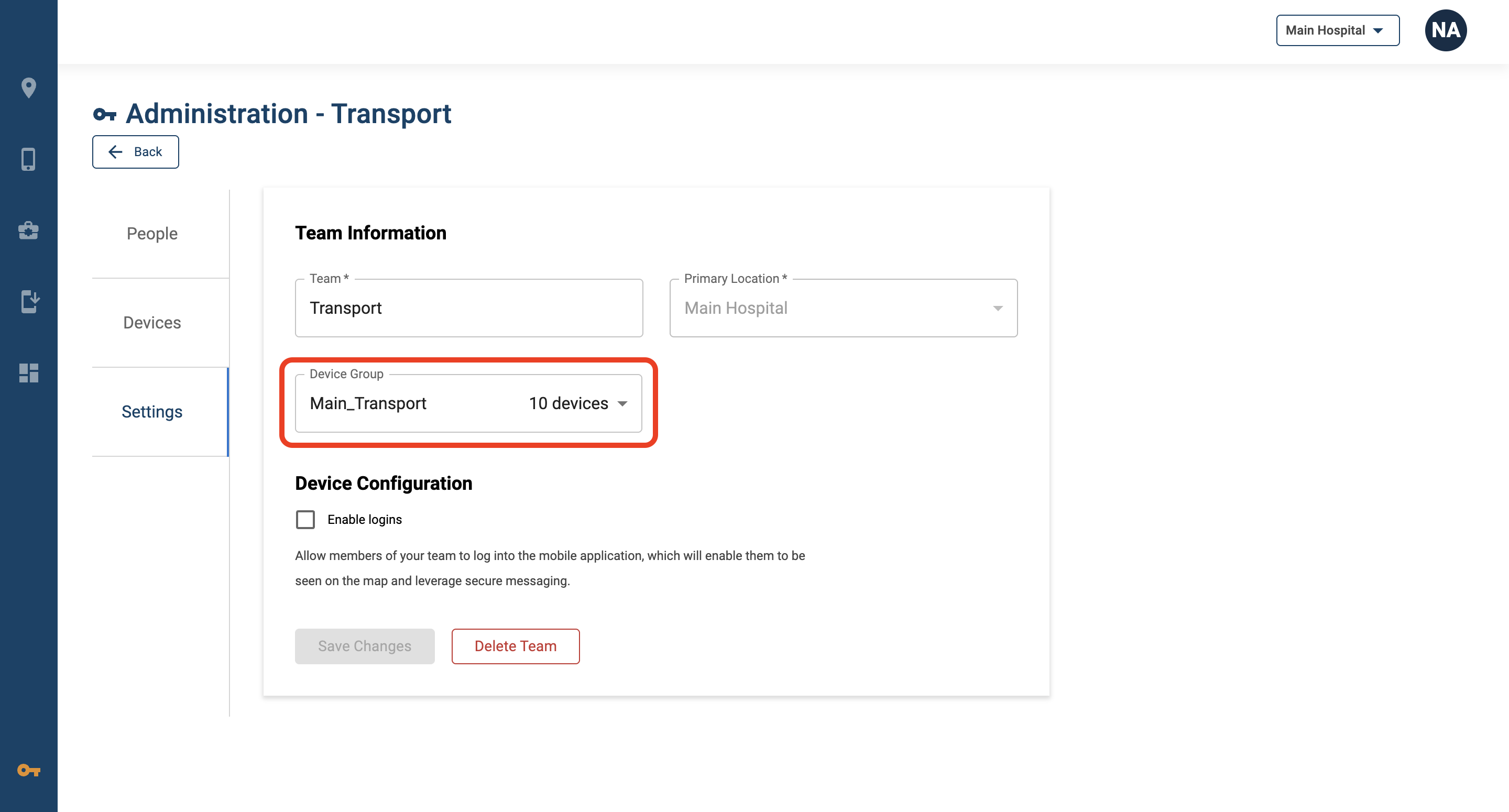
Task: Expand the Main Hospital site selector
Action: 1337,30
